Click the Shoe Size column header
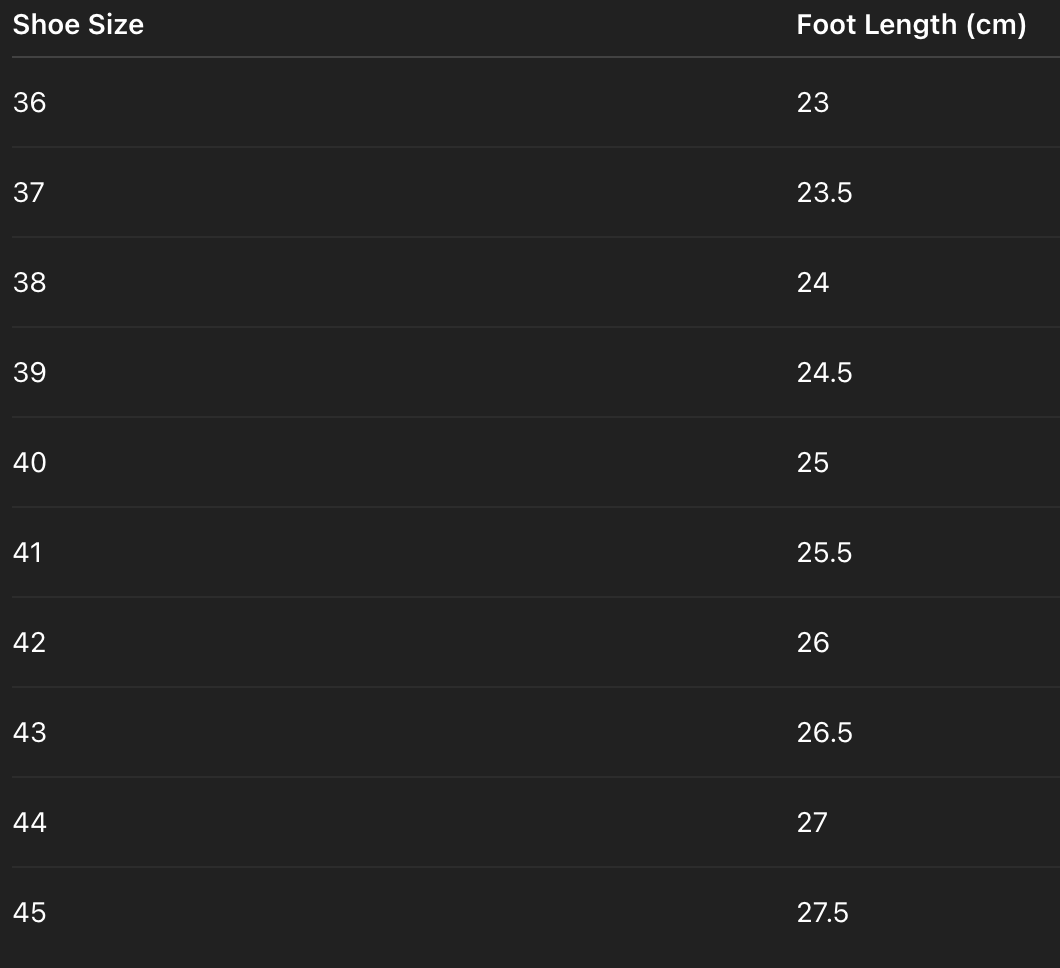 [78, 25]
